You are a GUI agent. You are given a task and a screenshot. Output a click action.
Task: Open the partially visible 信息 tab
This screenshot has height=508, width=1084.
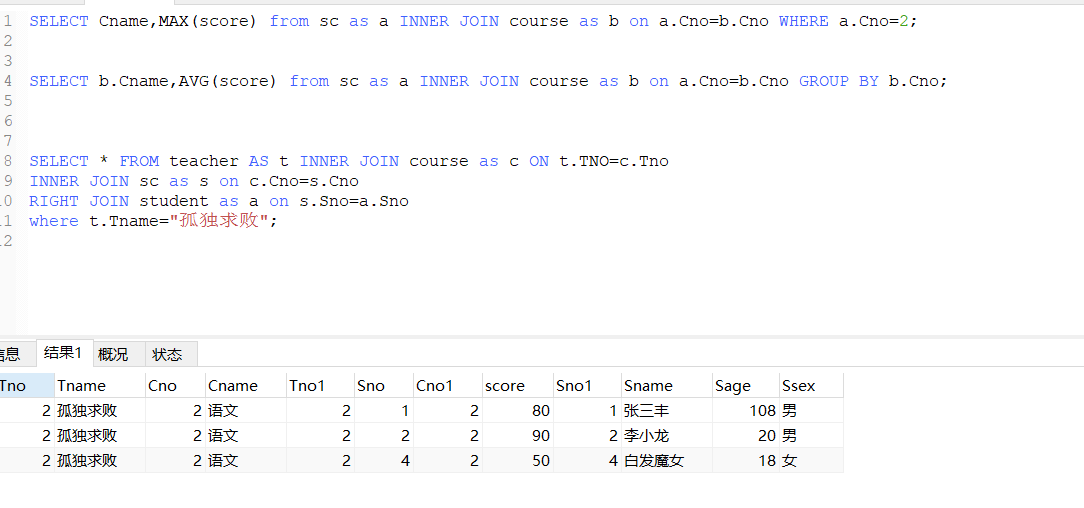coord(9,354)
